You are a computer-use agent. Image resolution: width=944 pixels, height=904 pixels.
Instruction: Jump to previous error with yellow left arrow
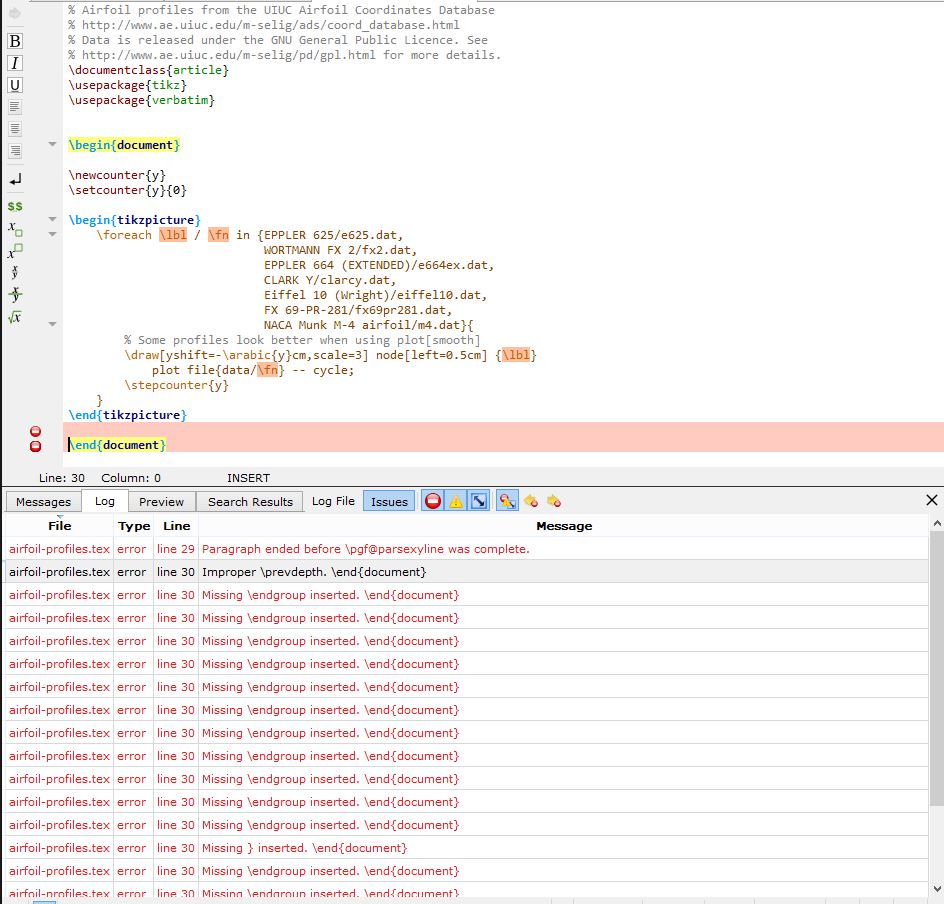click(531, 501)
